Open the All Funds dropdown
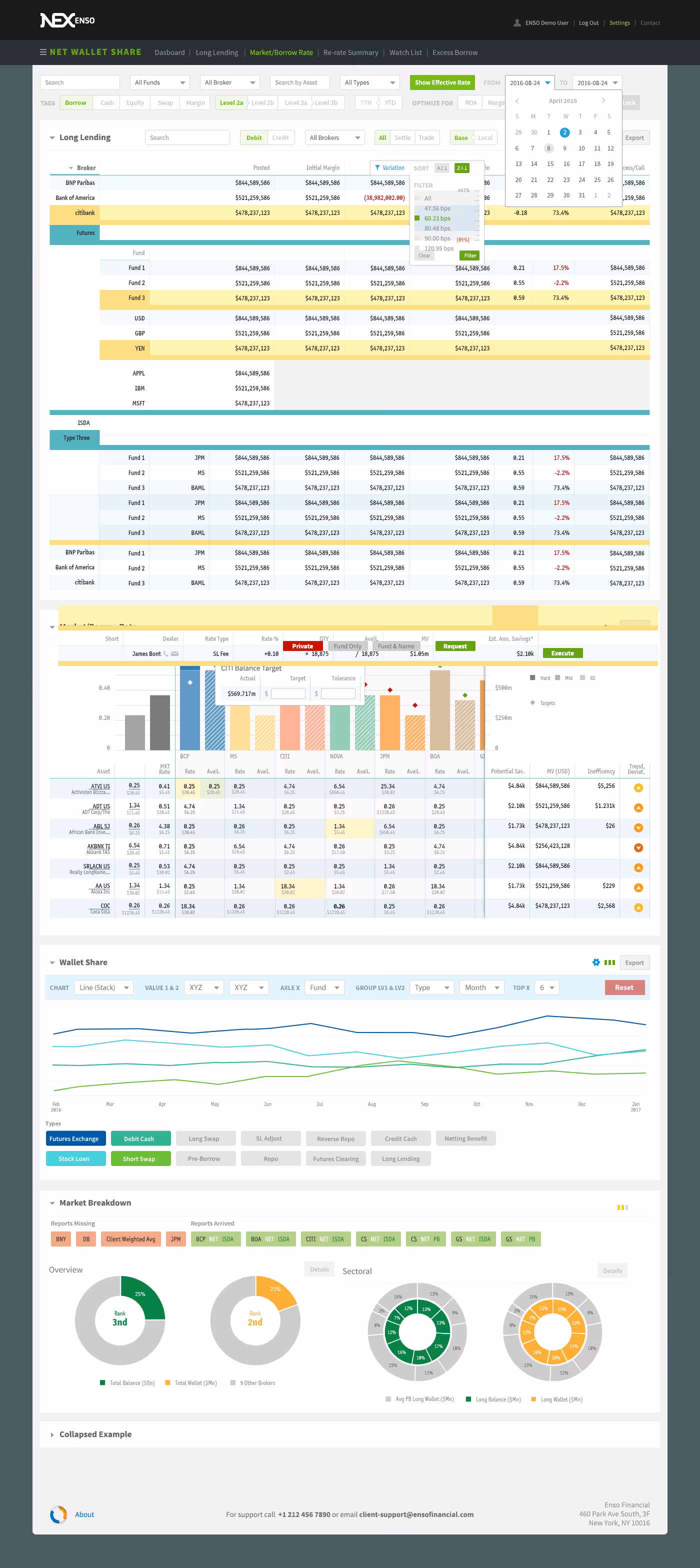 (x=160, y=83)
